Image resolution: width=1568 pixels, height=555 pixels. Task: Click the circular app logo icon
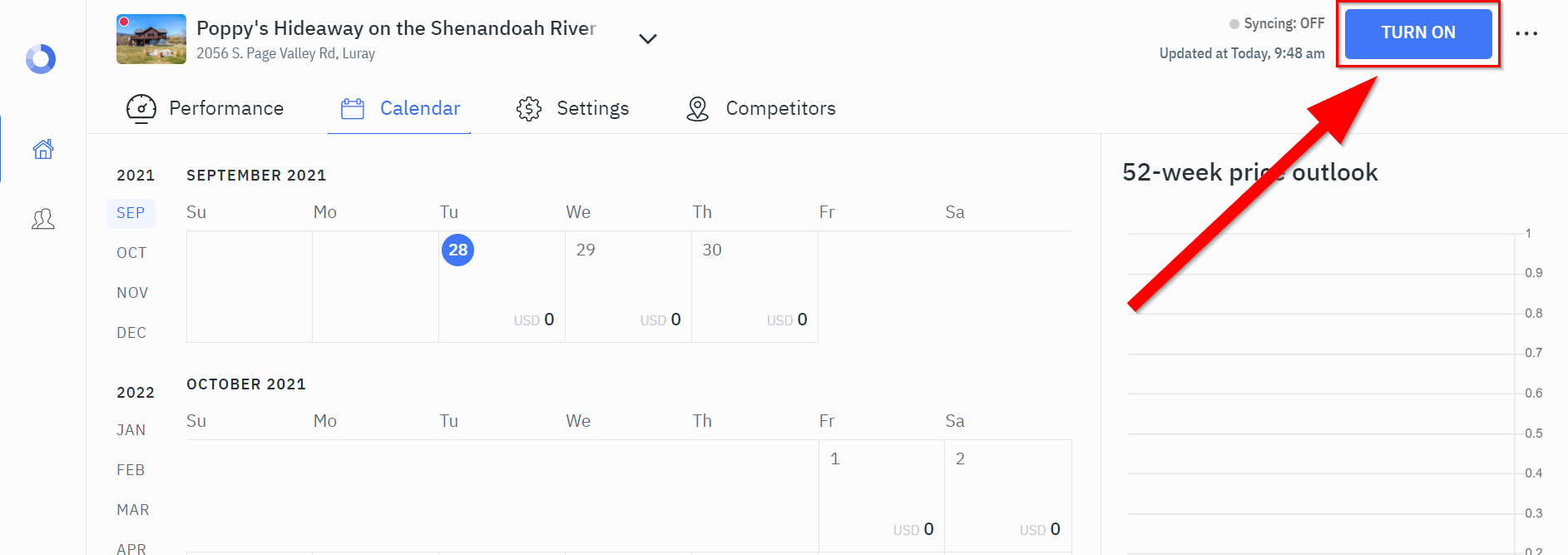click(x=41, y=59)
